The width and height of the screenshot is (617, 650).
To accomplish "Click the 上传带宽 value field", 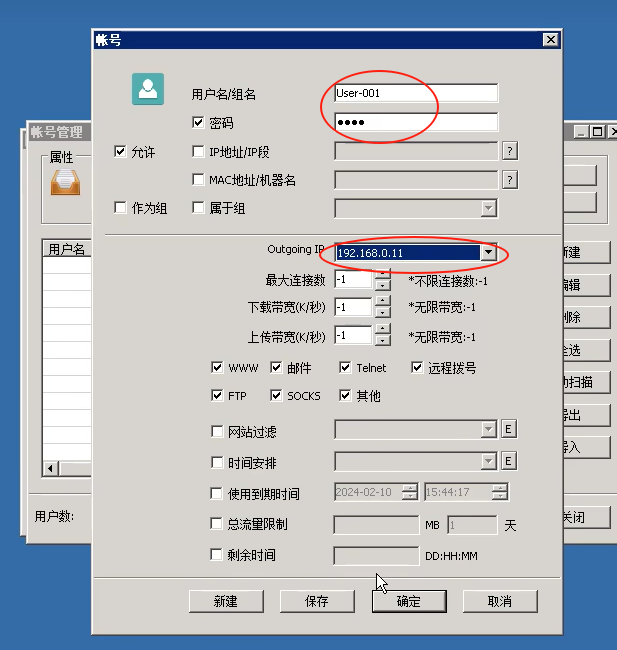I will coord(353,335).
